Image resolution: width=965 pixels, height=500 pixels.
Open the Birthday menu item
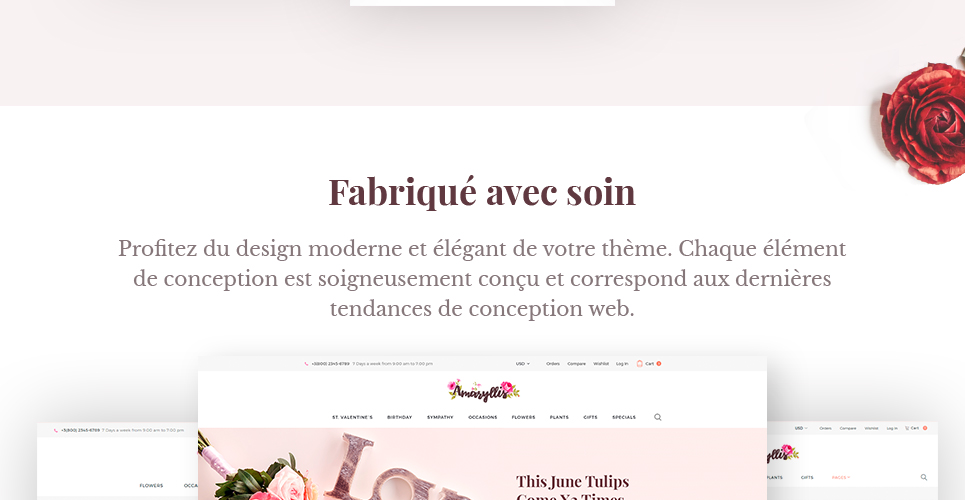point(399,417)
